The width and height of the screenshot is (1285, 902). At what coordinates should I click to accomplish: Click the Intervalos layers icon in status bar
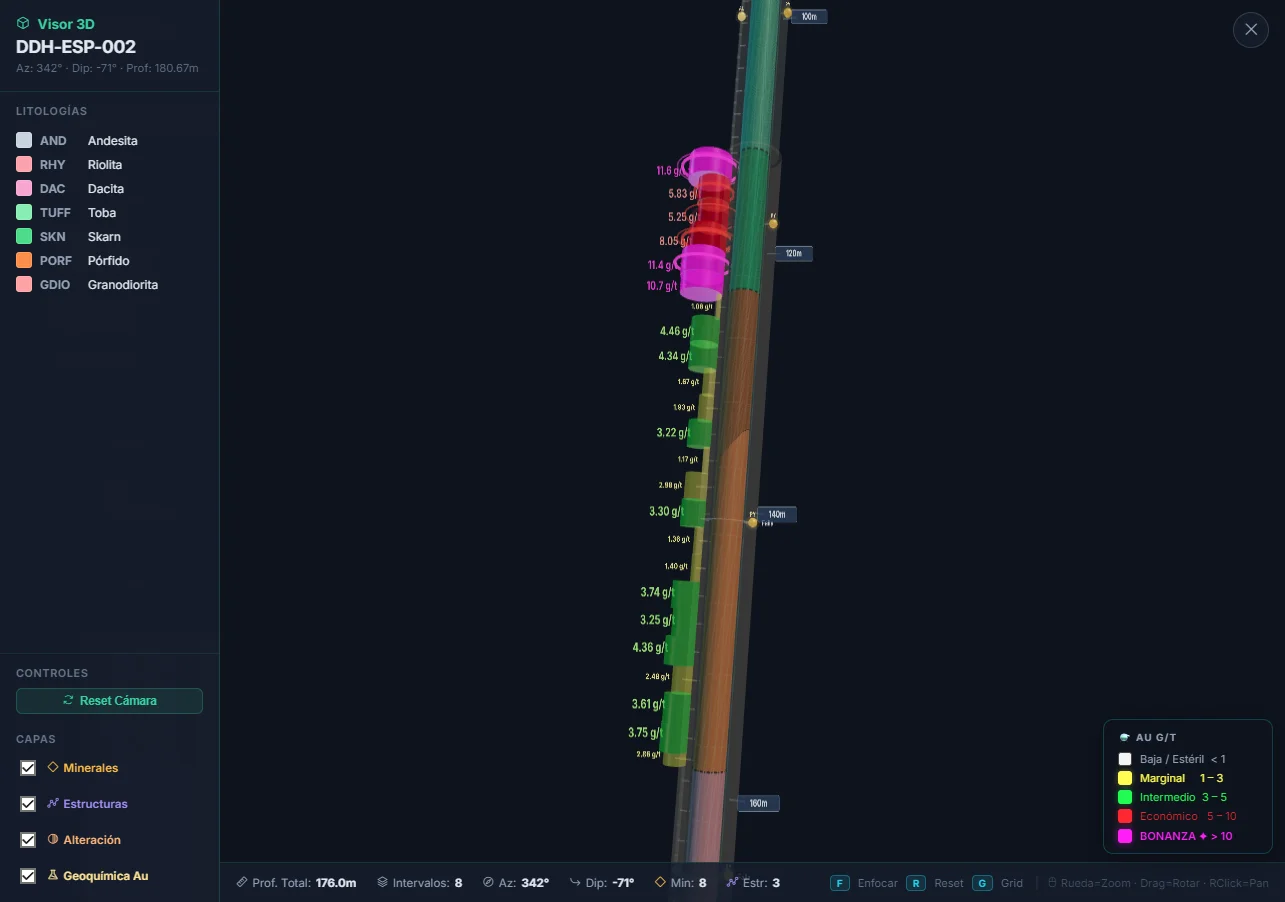click(x=382, y=883)
